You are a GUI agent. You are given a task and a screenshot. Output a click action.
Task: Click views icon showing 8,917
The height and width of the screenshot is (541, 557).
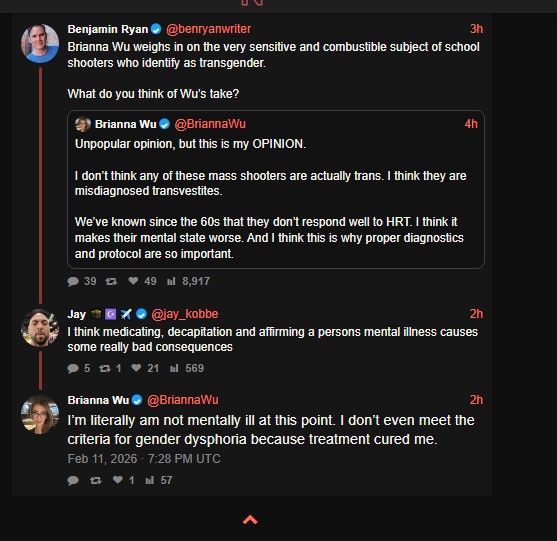pos(171,281)
